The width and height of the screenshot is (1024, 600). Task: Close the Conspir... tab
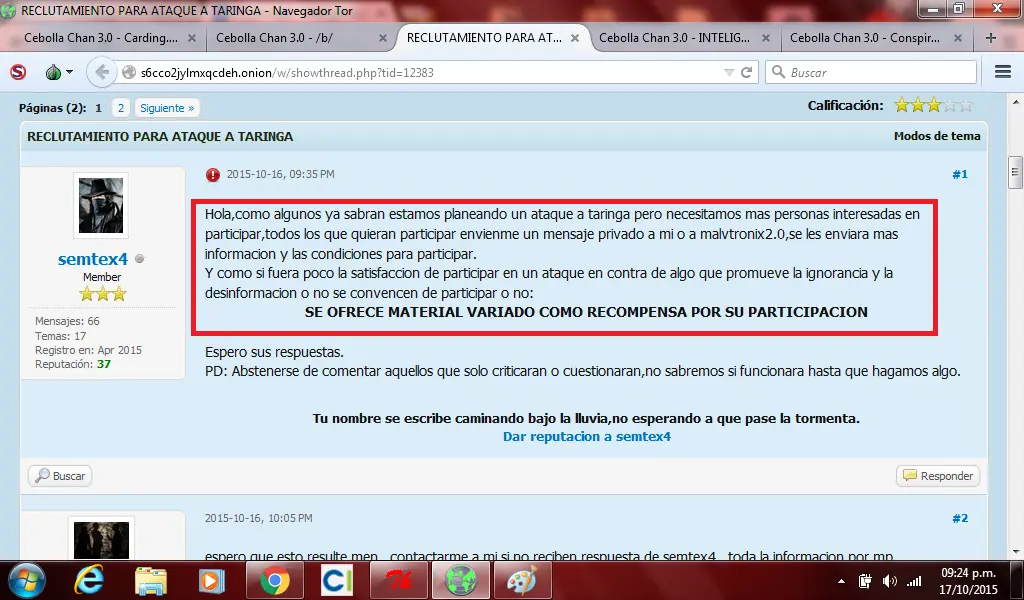(957, 39)
